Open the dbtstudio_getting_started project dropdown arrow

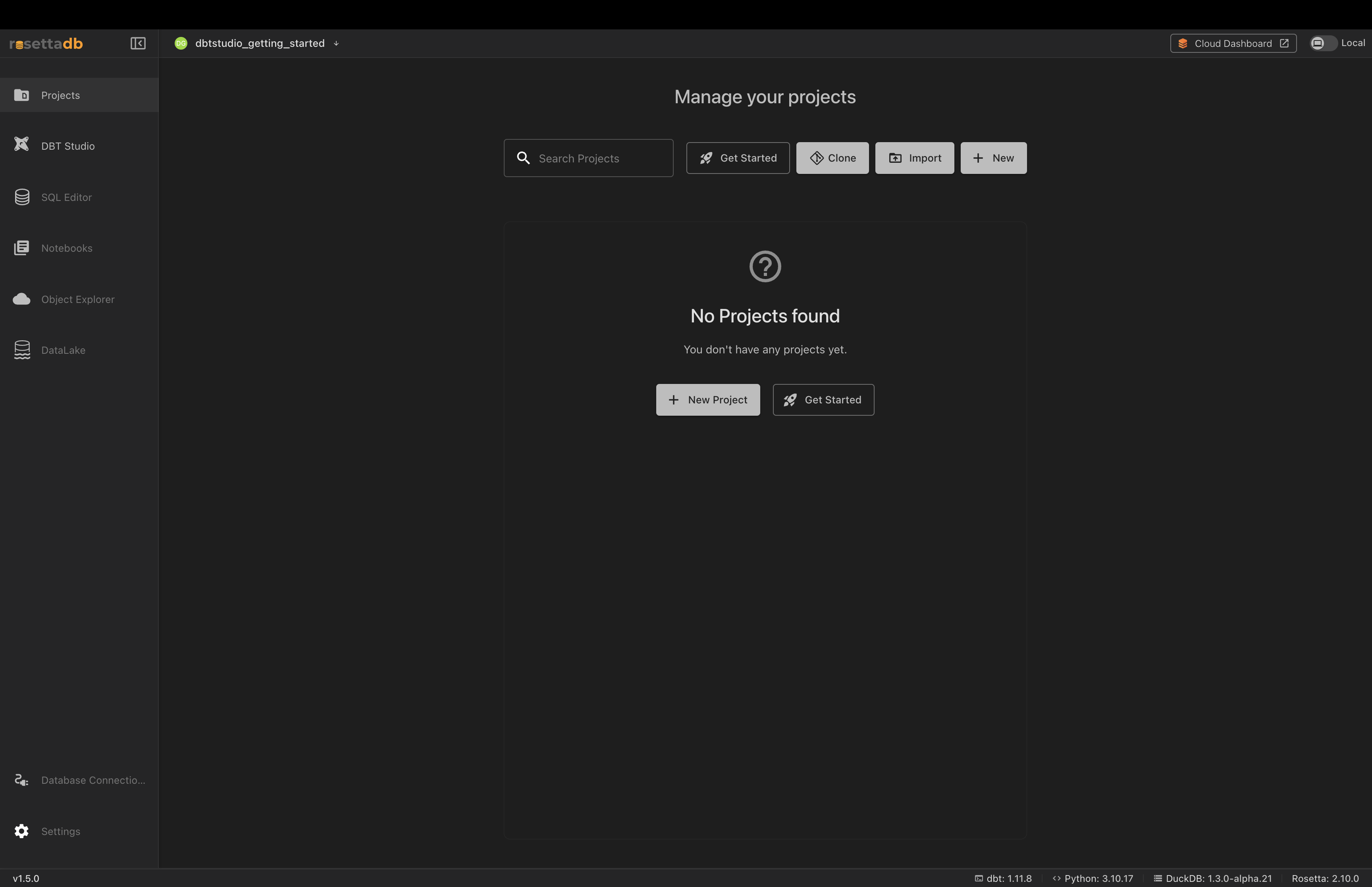[x=336, y=43]
